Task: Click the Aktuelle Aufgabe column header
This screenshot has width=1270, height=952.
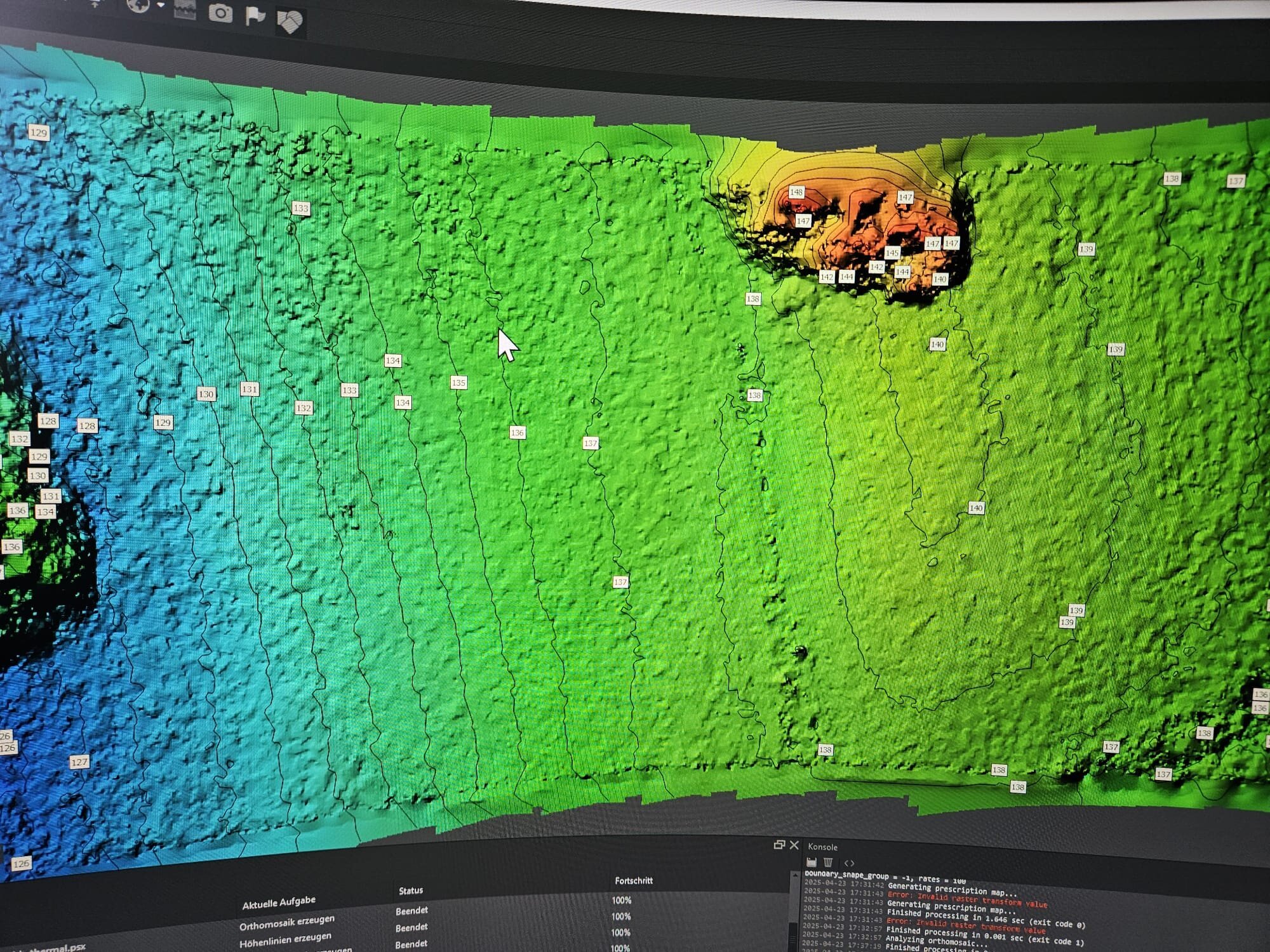Action: click(279, 902)
